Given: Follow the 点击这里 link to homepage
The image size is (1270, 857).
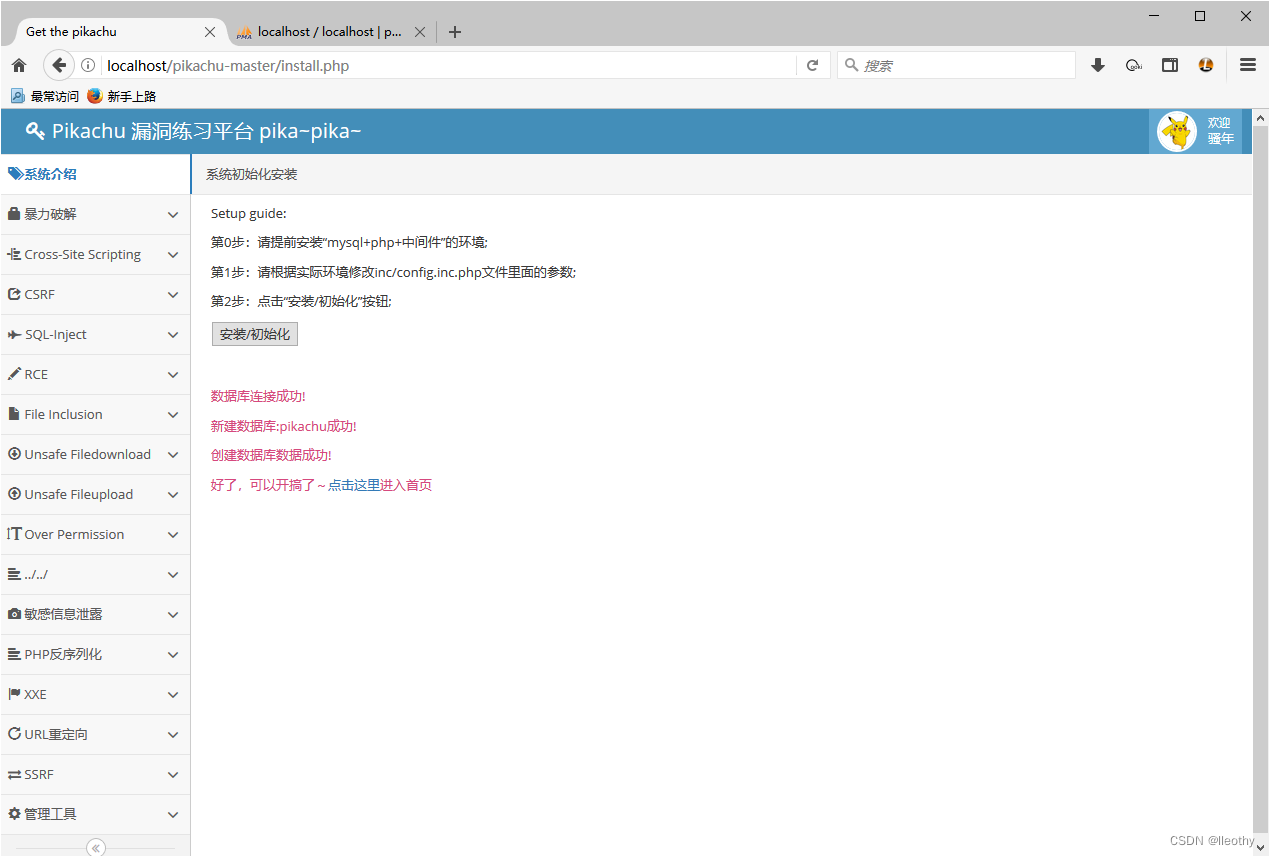Looking at the screenshot, I should [x=354, y=485].
